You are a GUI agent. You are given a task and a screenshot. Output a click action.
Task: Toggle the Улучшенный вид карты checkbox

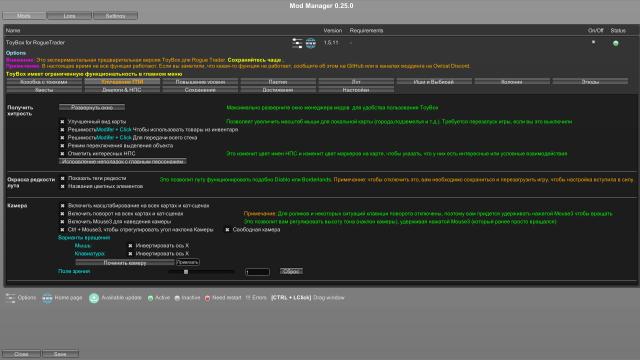pyautogui.click(x=62, y=122)
